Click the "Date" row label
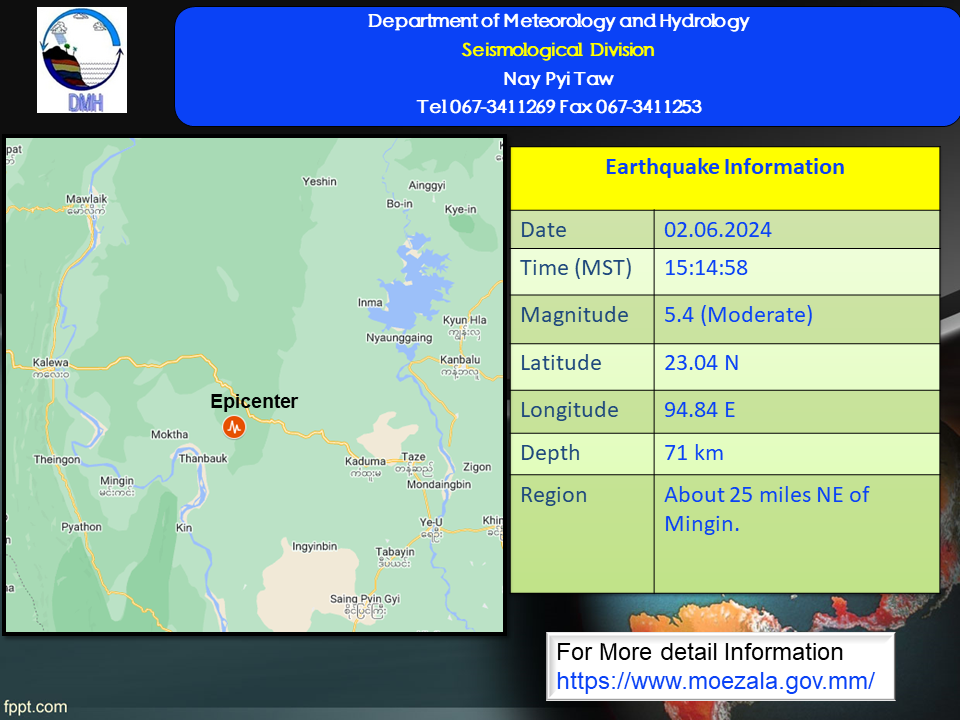The height and width of the screenshot is (720, 960). (x=543, y=230)
